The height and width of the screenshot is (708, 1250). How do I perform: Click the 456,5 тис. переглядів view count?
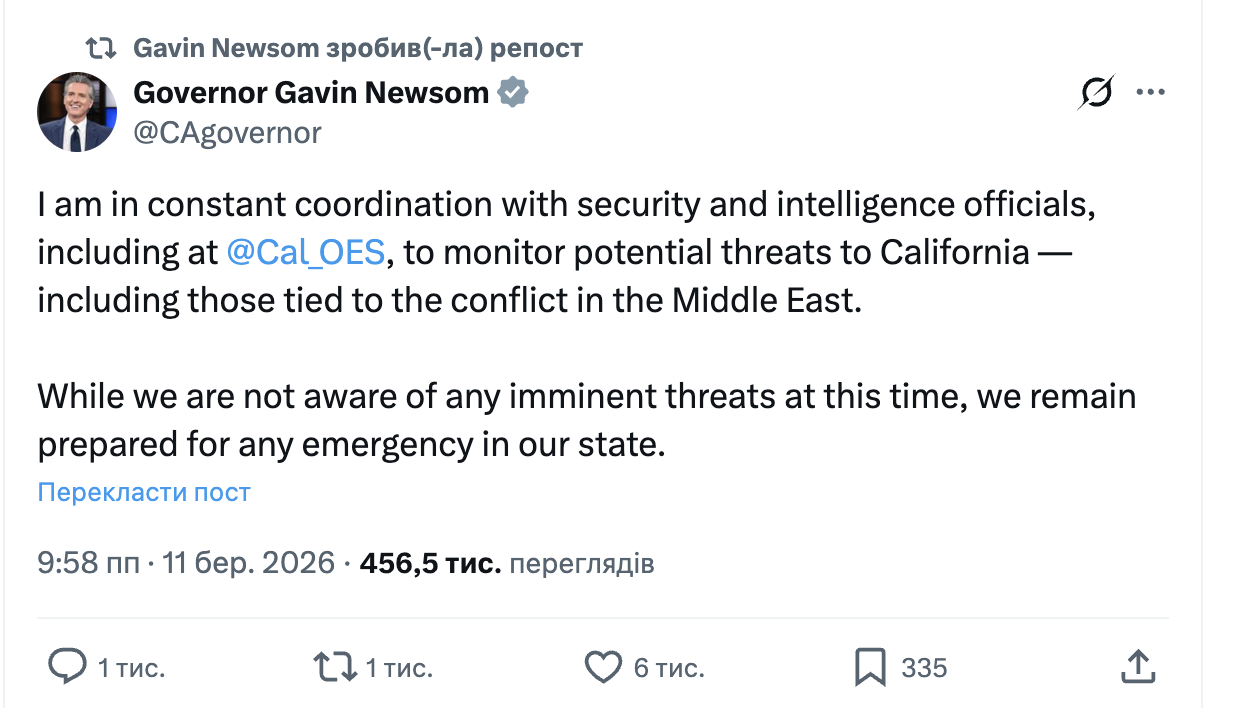[x=507, y=564]
